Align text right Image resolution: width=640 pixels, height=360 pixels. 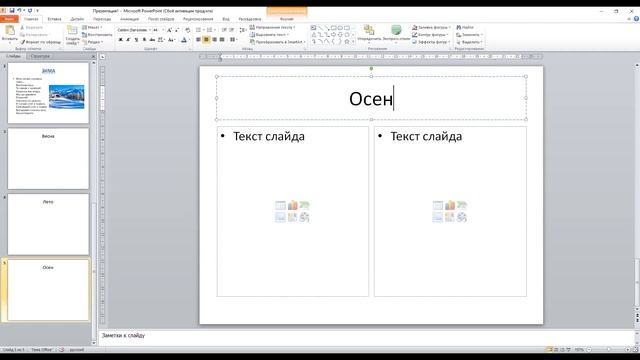point(214,40)
